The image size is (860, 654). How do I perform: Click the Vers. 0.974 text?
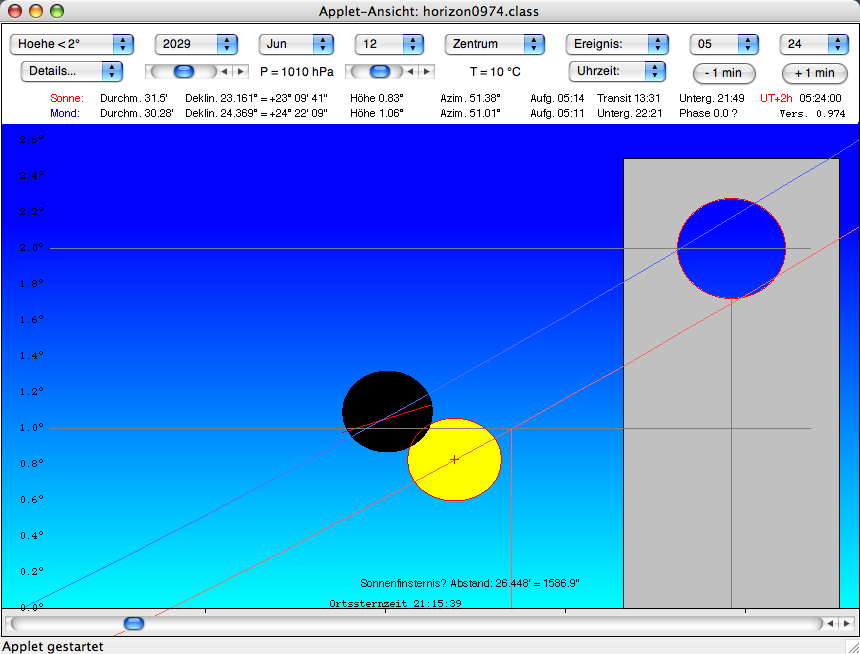tap(812, 114)
